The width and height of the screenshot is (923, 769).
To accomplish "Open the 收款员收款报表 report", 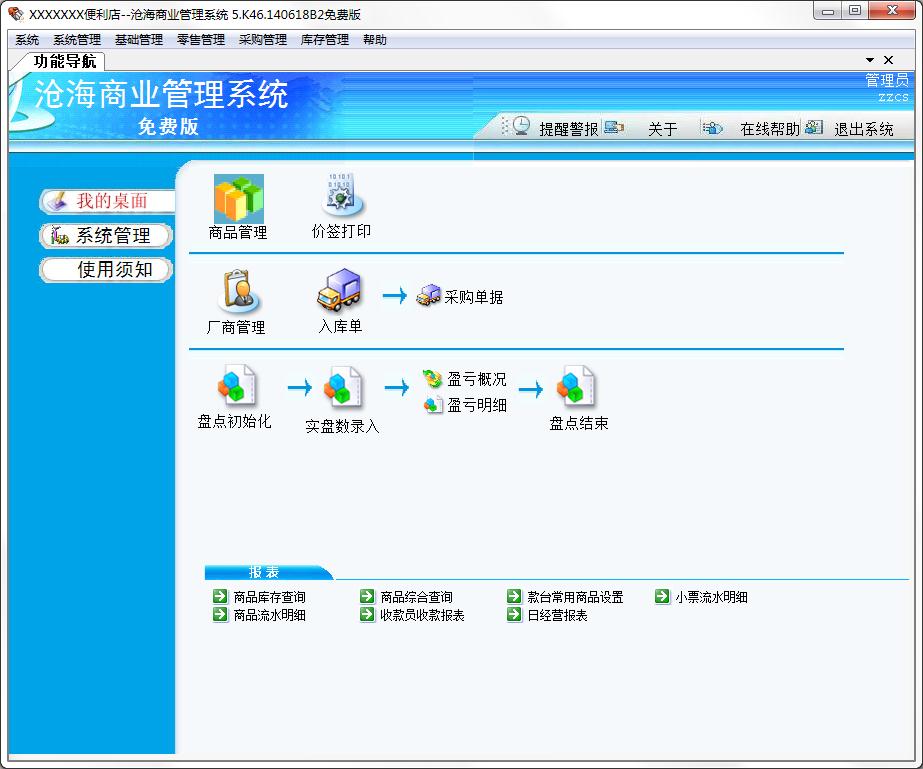I will coord(423,615).
